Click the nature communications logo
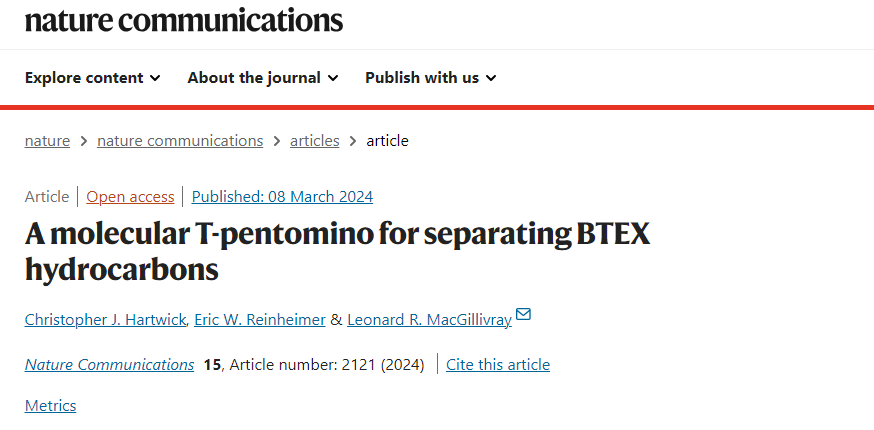 point(183,21)
